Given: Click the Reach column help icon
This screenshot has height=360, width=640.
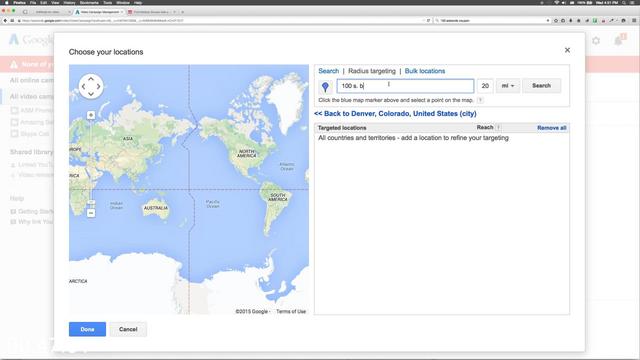Looking at the screenshot, I should (498, 127).
